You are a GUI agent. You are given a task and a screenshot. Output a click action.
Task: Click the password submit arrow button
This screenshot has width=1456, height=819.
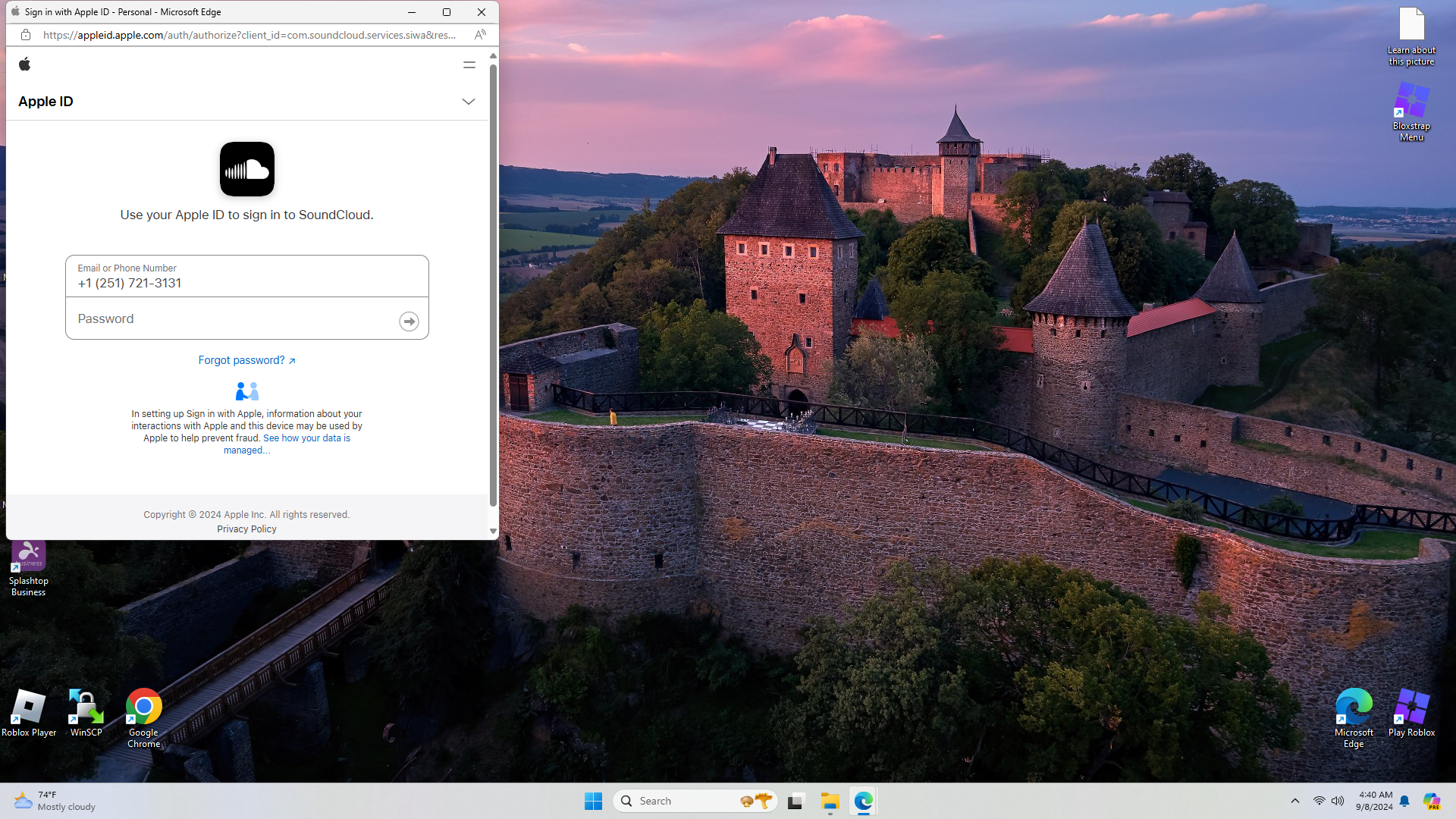pyautogui.click(x=409, y=322)
